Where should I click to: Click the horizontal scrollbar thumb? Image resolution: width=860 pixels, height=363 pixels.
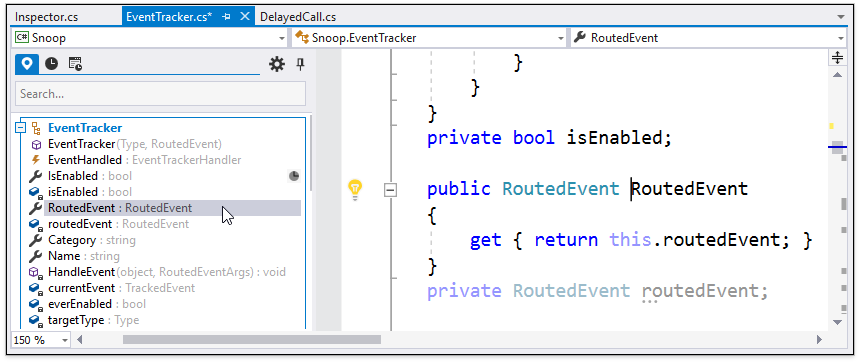[252, 340]
